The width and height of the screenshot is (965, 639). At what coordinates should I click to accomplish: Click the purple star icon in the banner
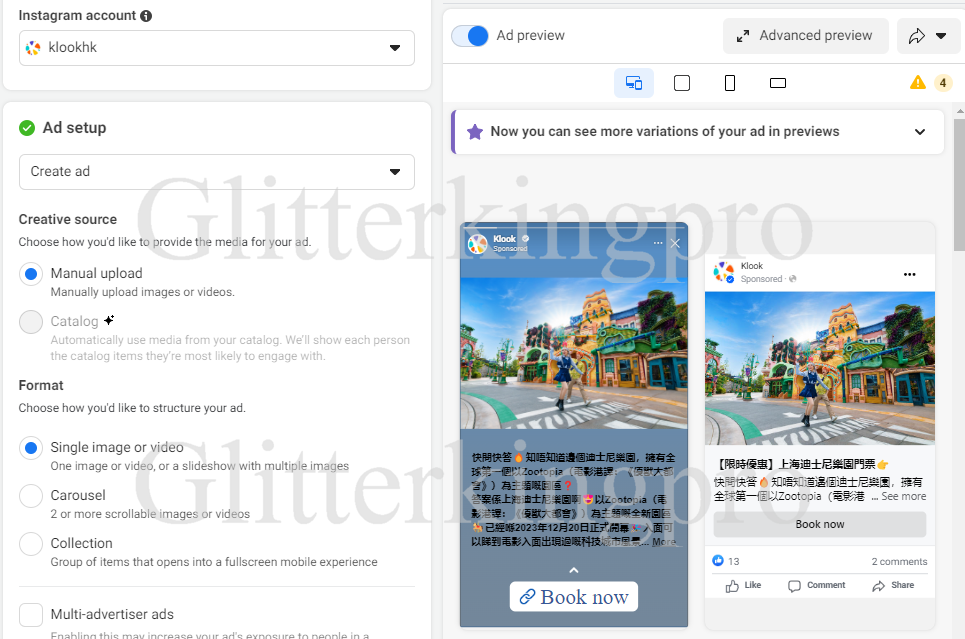(474, 132)
